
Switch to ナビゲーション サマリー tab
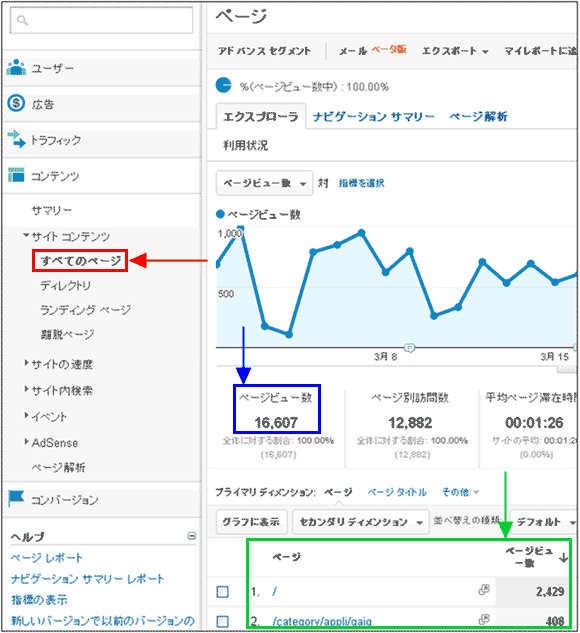click(x=373, y=117)
